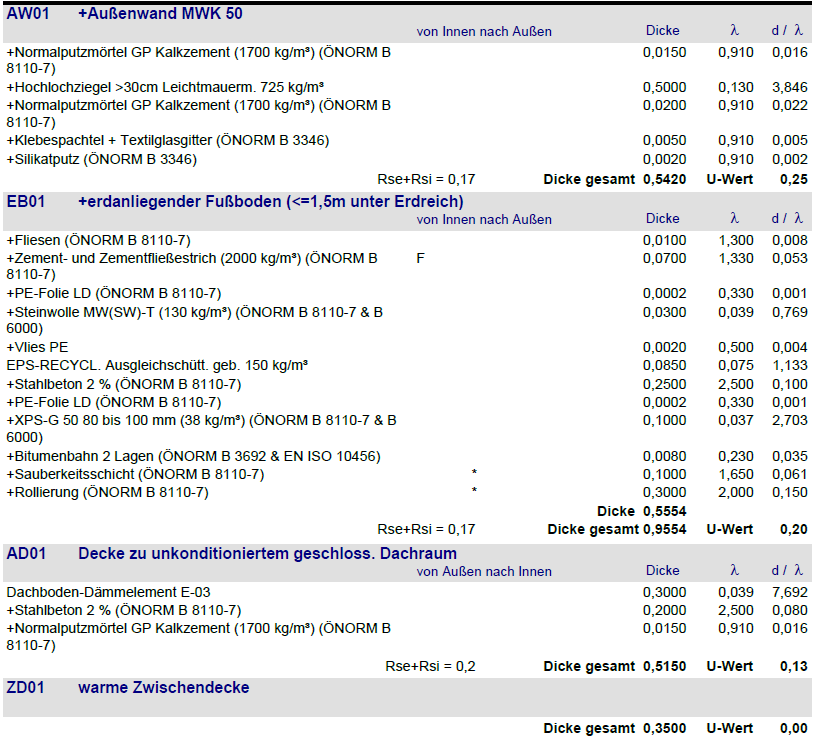Click the Zement- und Zementfließestrich layer entry

click(192, 259)
